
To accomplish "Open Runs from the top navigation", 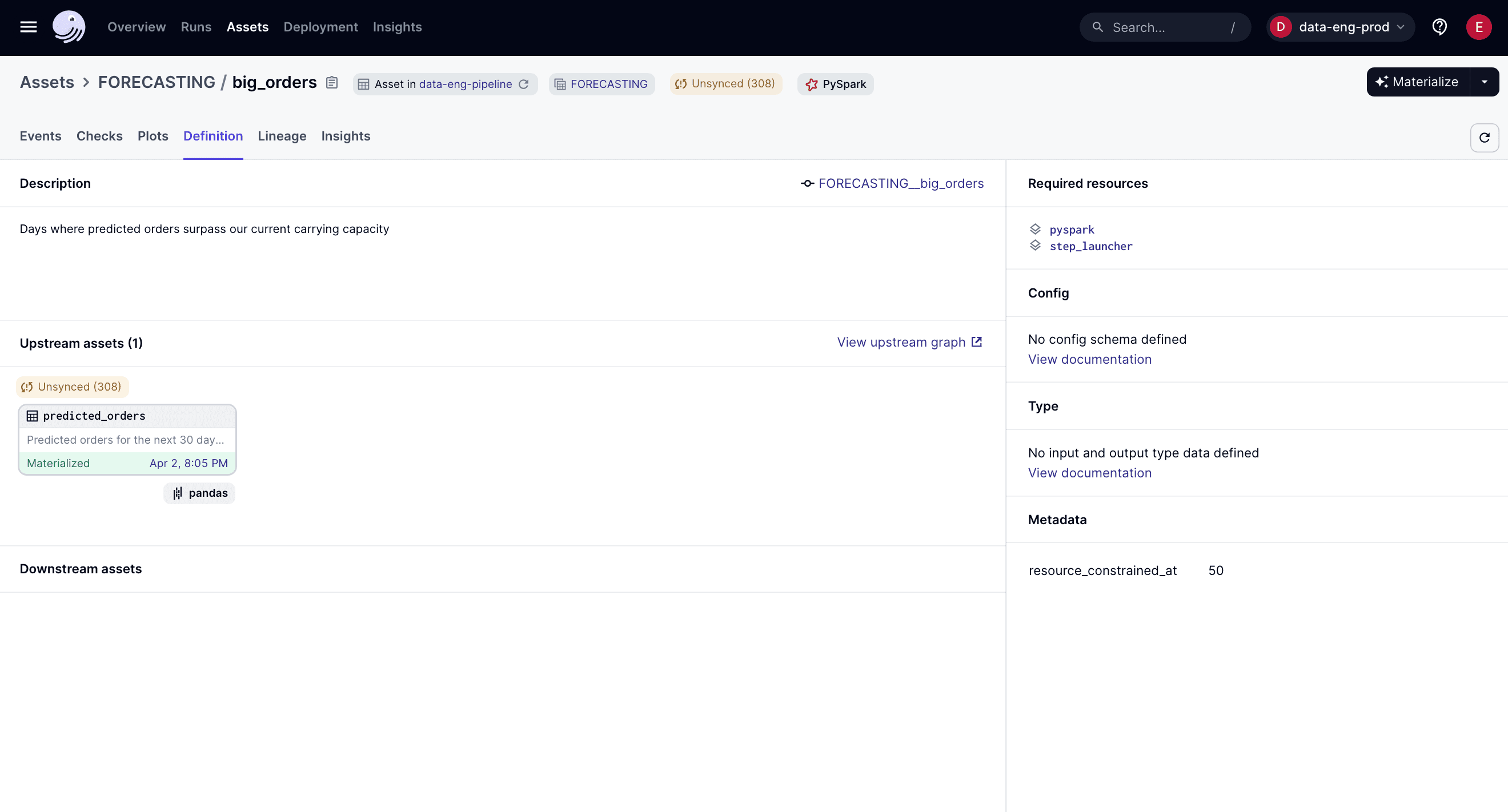I will pyautogui.click(x=195, y=27).
